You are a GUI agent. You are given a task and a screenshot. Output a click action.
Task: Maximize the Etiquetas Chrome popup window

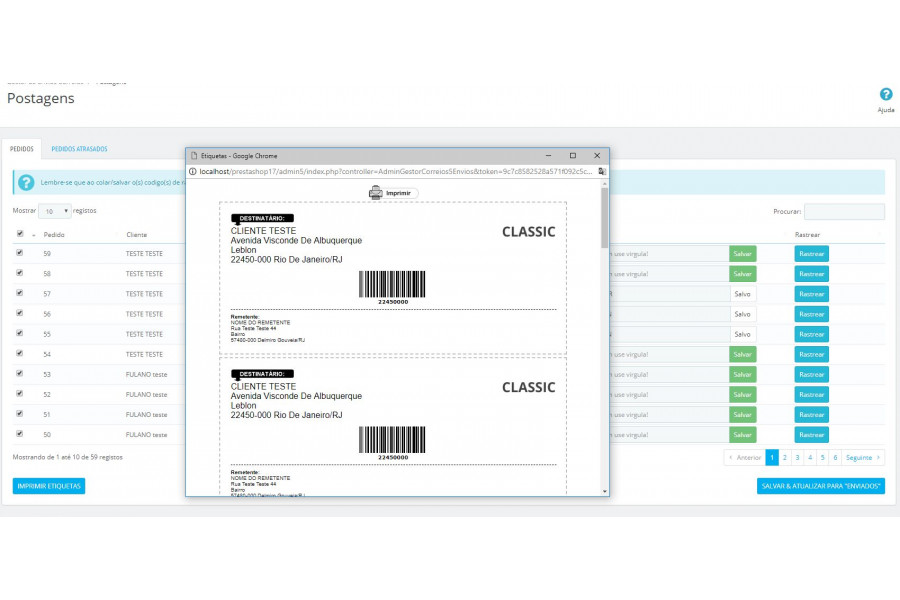click(572, 156)
